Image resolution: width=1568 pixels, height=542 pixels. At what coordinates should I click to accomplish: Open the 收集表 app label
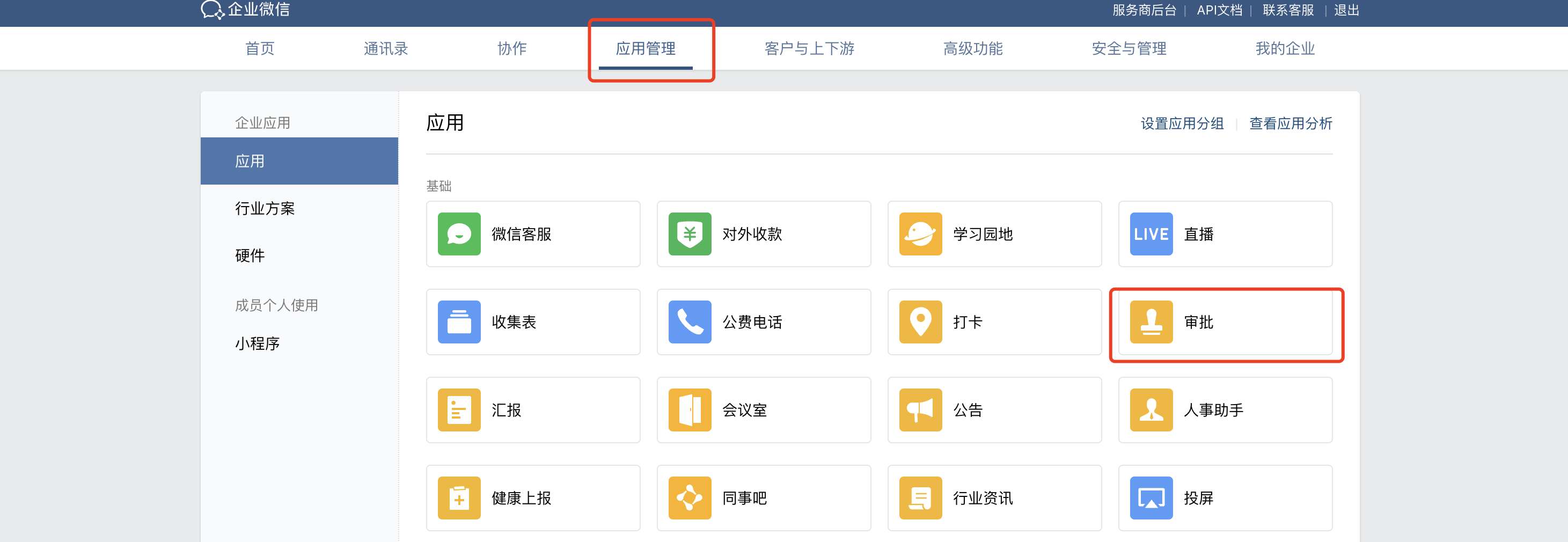[x=514, y=321]
